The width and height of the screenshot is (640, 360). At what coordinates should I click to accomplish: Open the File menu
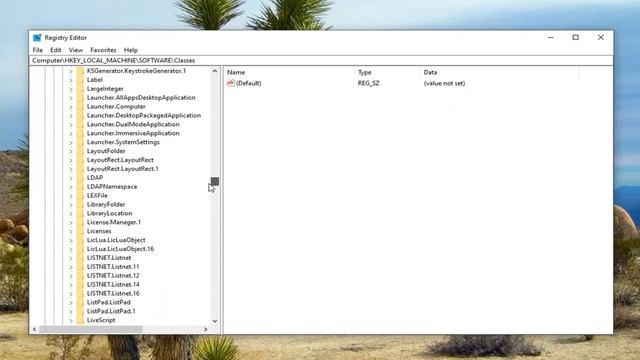[x=38, y=50]
